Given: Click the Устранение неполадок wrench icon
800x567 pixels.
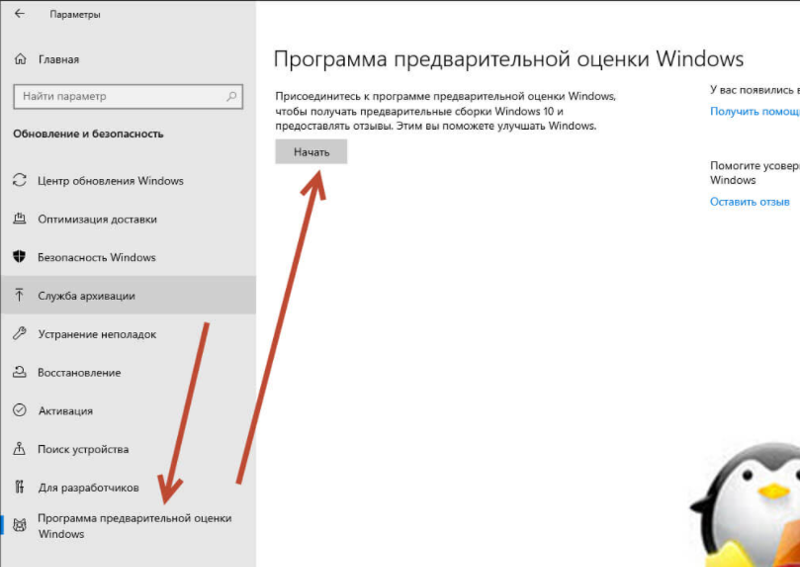Looking at the screenshot, I should [19, 334].
